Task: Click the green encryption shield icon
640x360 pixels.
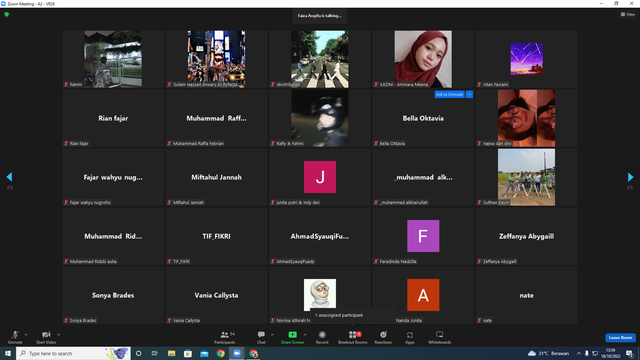Action: click(7, 14)
